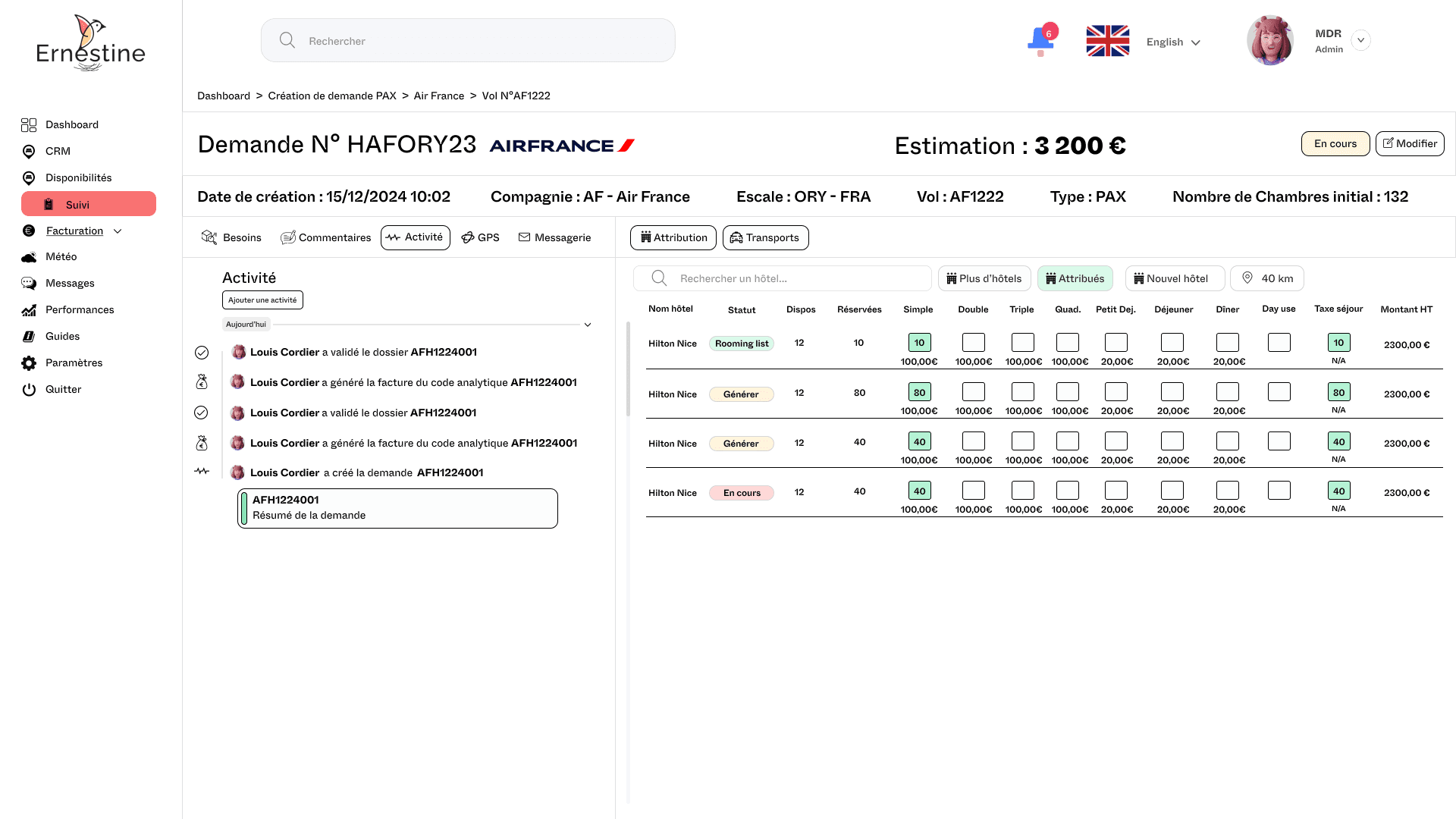This screenshot has height=819, width=1456.
Task: Toggle Day use box in second Hilton row
Action: tap(1279, 392)
